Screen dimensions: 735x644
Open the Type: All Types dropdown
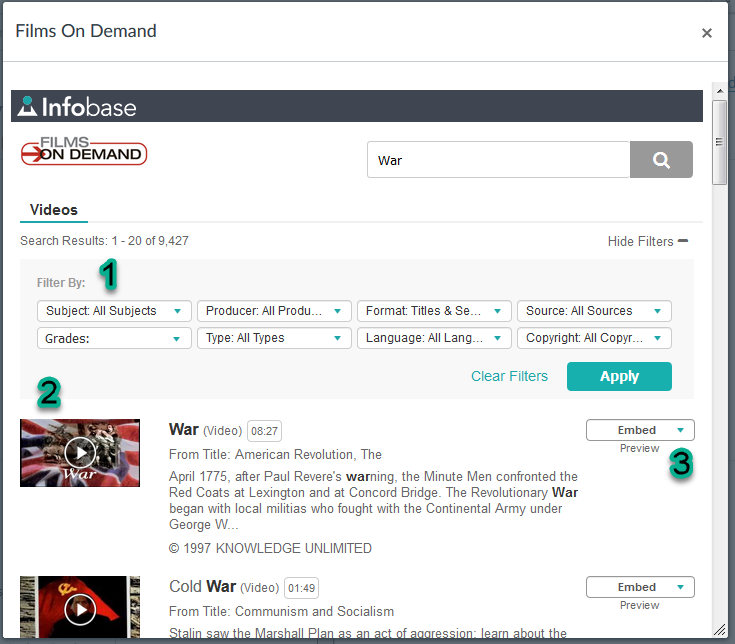[274, 338]
